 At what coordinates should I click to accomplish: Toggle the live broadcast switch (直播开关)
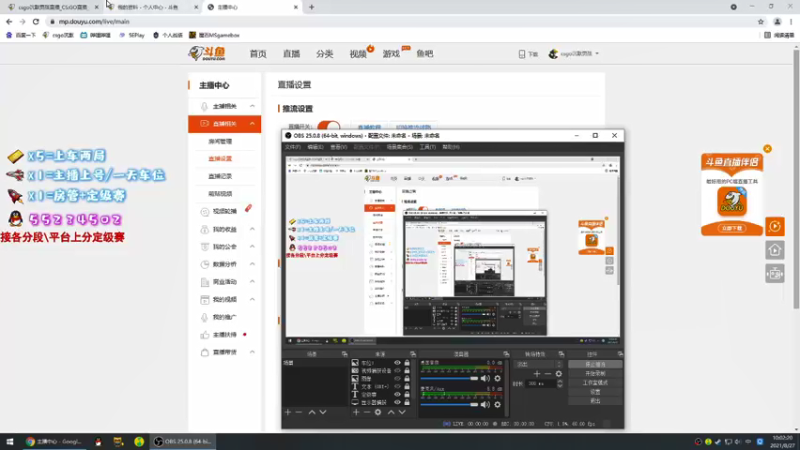[329, 126]
